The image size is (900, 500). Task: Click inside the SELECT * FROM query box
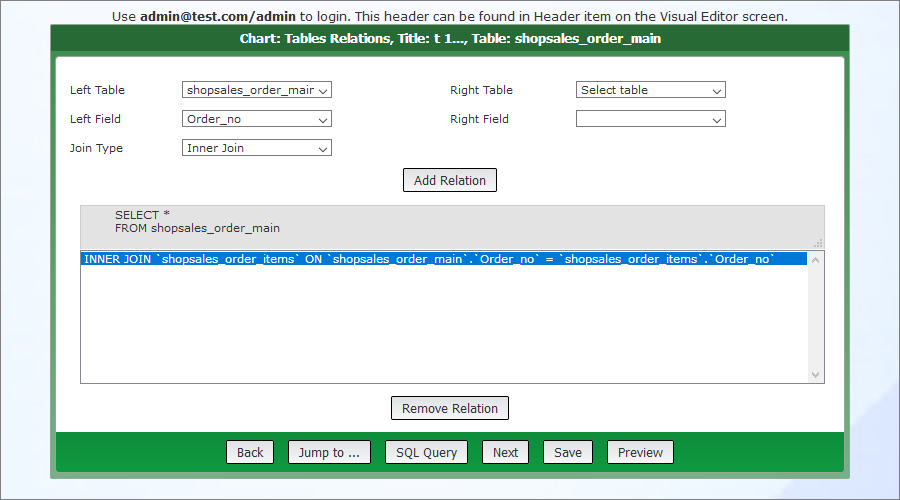450,222
